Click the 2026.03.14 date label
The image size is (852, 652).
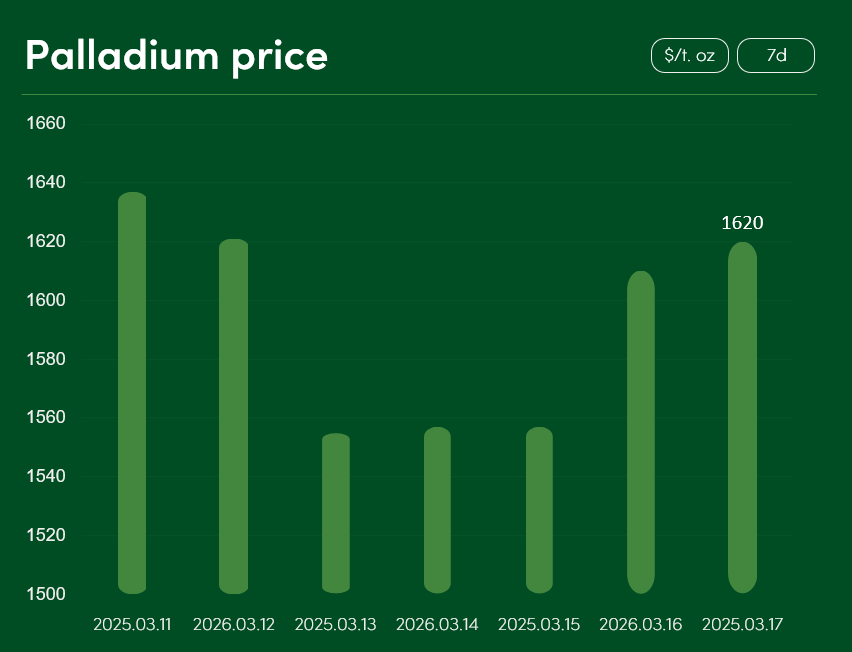click(437, 625)
